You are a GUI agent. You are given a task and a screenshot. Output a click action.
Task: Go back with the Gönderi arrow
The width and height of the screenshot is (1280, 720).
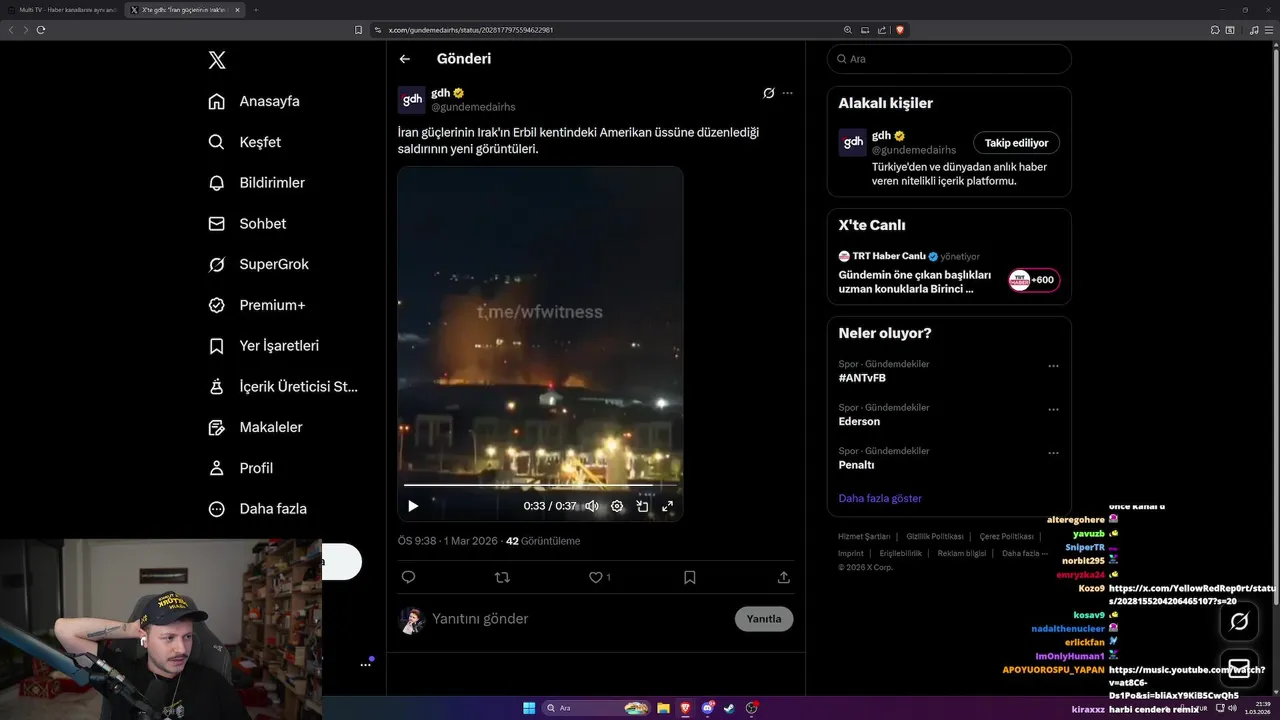(405, 59)
